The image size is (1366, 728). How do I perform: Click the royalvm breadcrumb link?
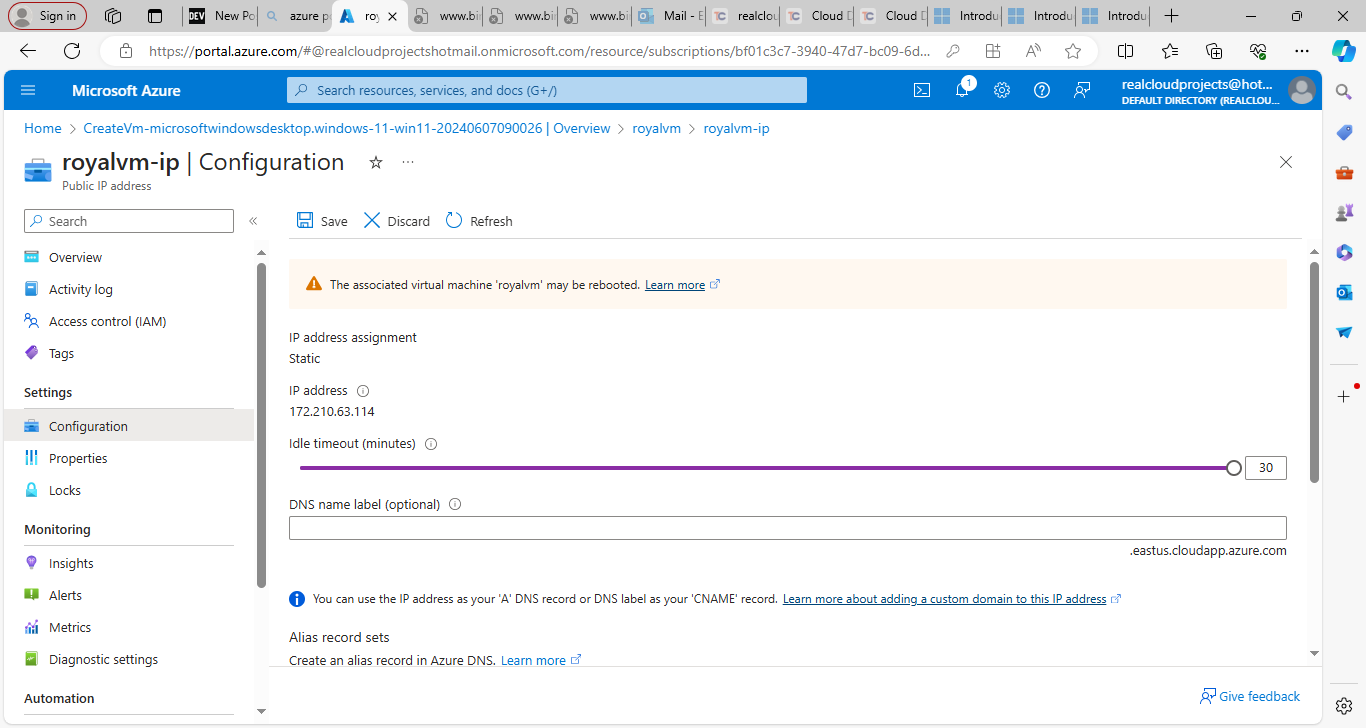coord(656,128)
